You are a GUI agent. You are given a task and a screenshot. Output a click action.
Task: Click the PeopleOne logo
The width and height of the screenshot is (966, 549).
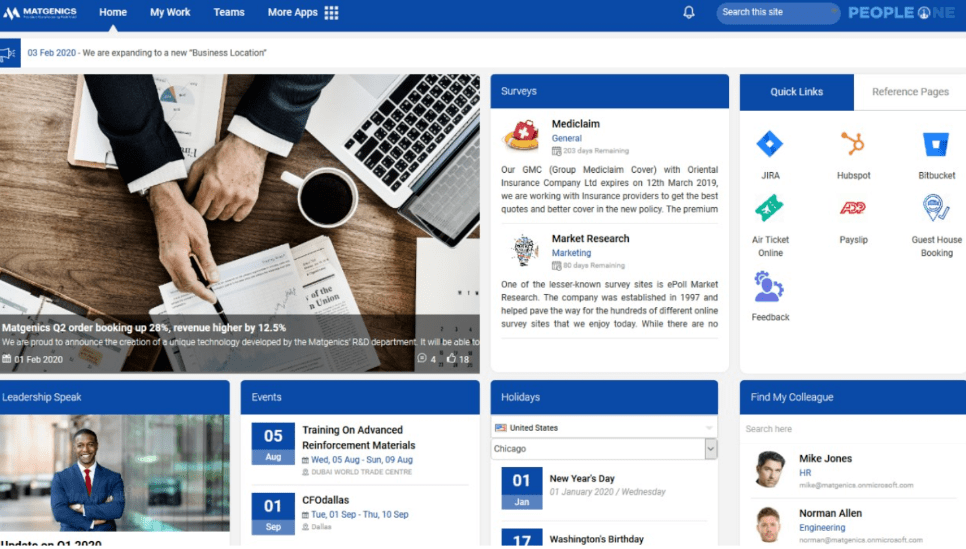pos(902,12)
